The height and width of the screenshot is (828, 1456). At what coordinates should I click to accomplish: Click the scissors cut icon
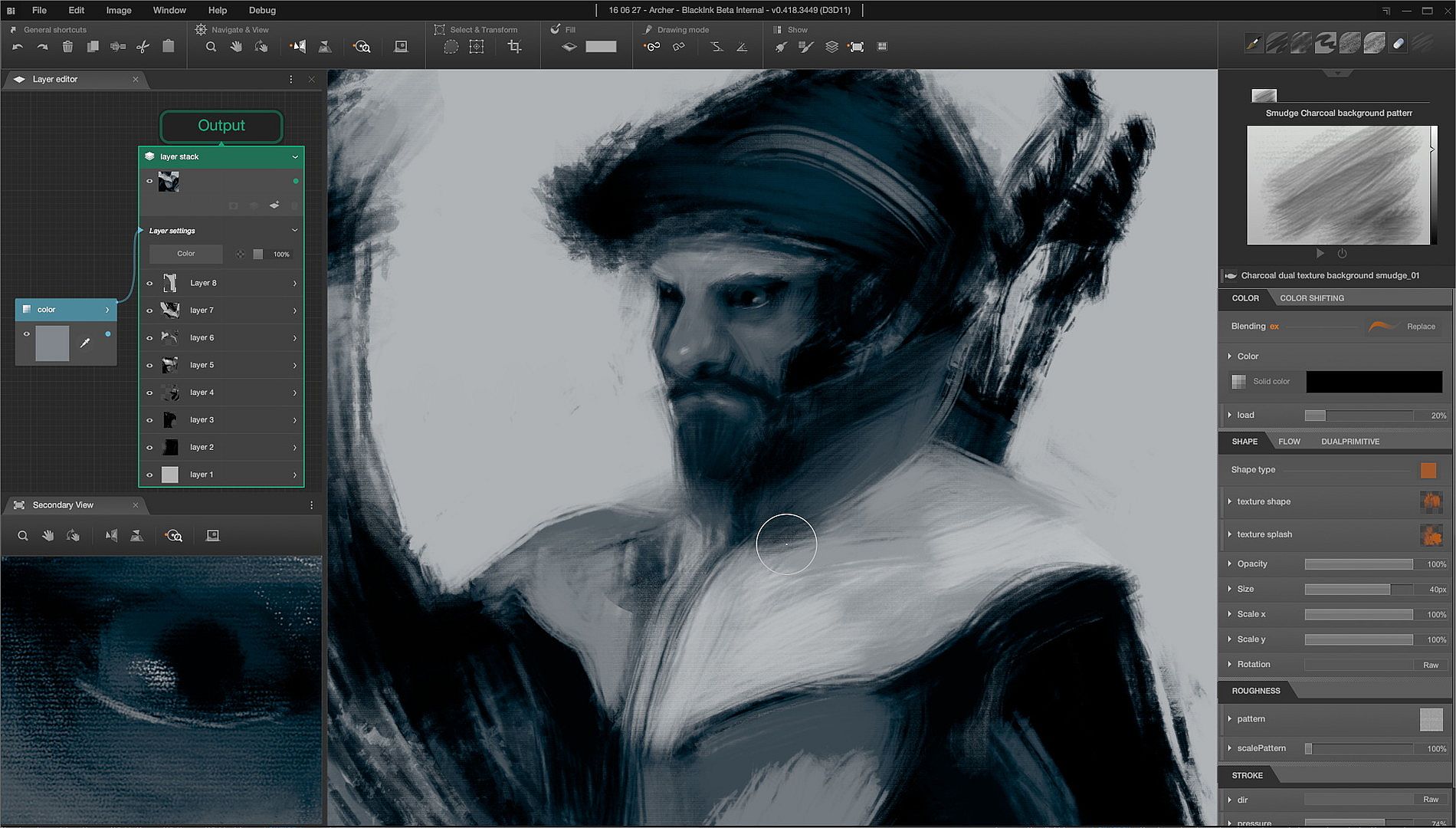tap(143, 47)
